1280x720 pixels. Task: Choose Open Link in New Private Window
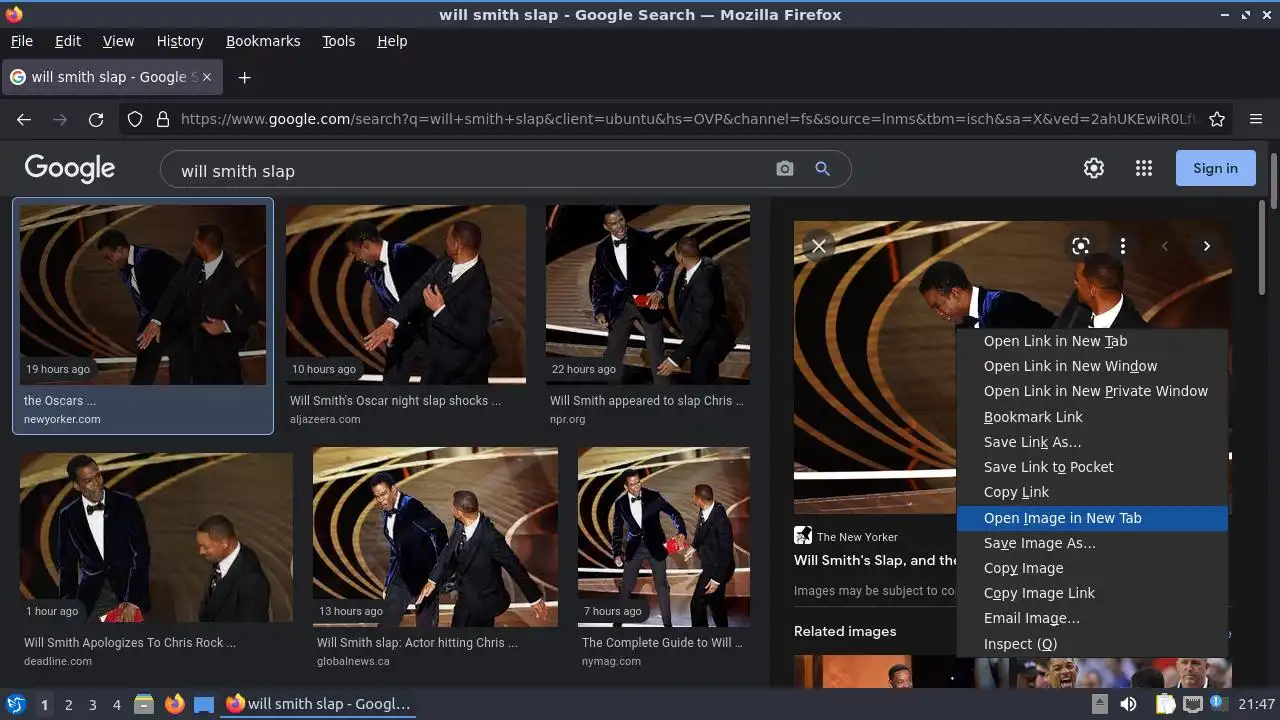coord(1092,391)
